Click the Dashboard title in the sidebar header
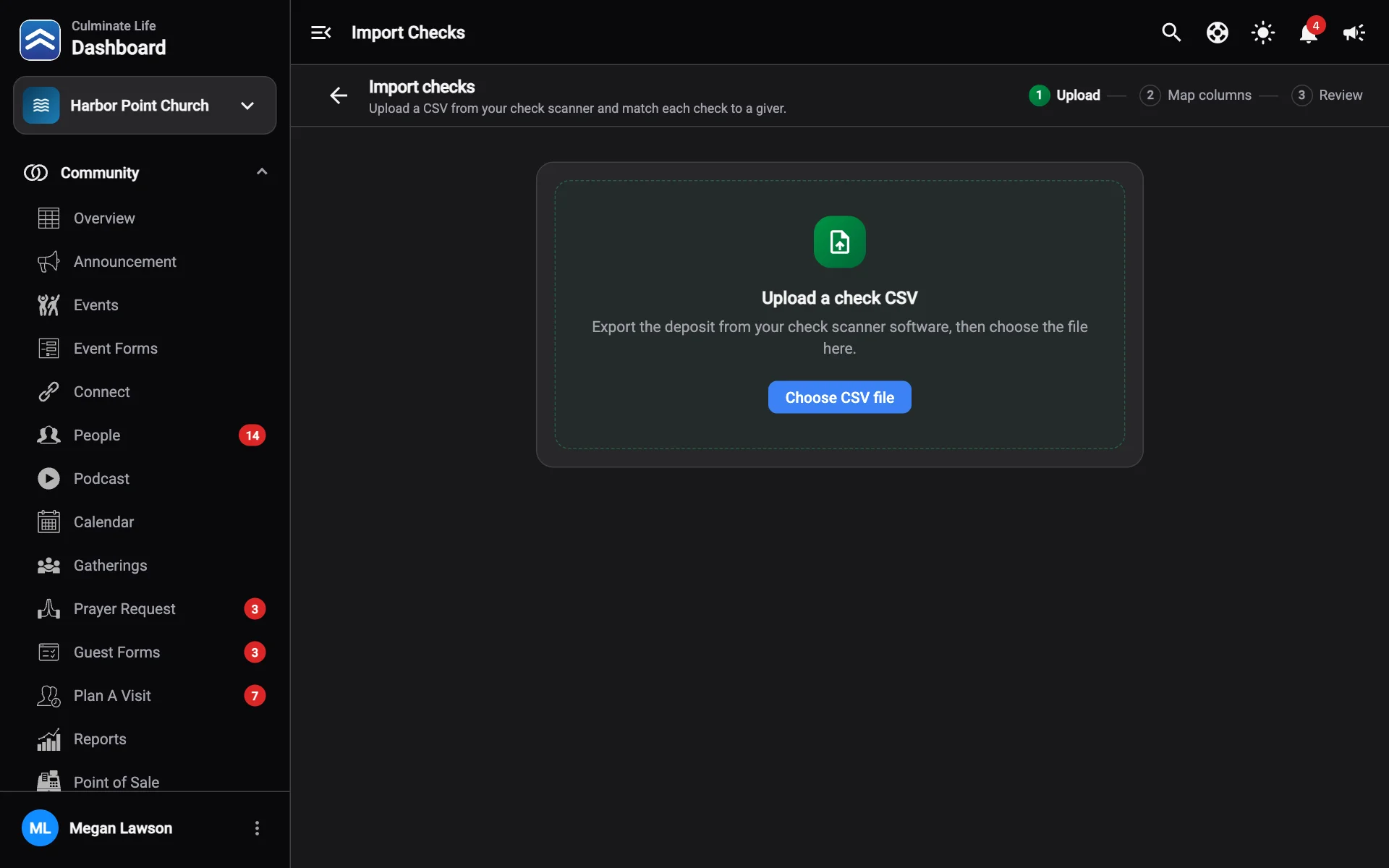 click(119, 48)
